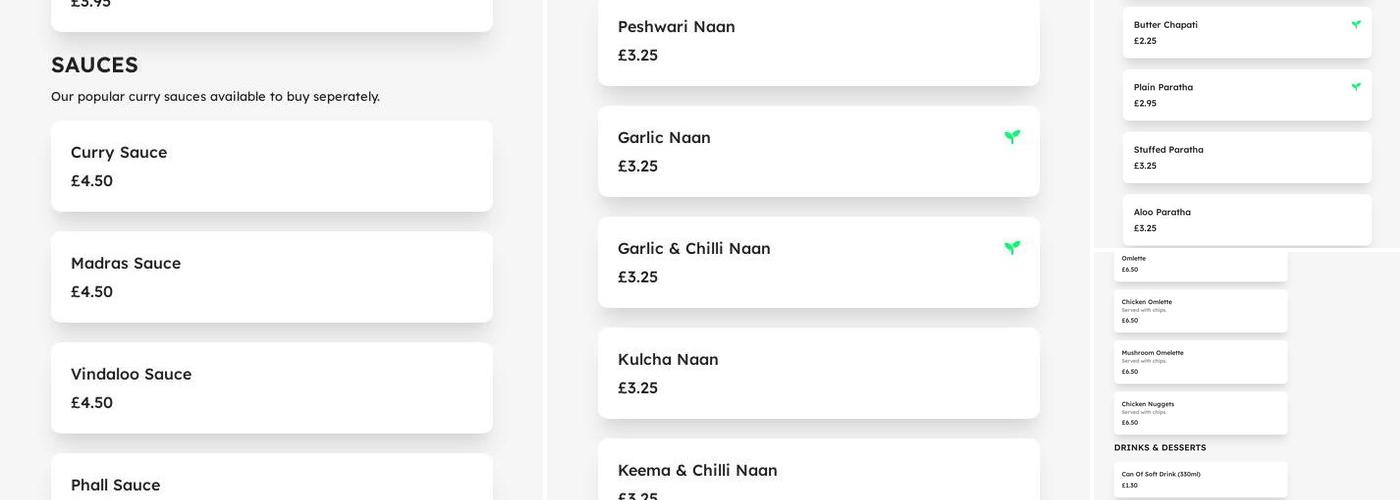Select Peshwari Naan for £3.25
This screenshot has width=1400, height=500.
(x=818, y=41)
